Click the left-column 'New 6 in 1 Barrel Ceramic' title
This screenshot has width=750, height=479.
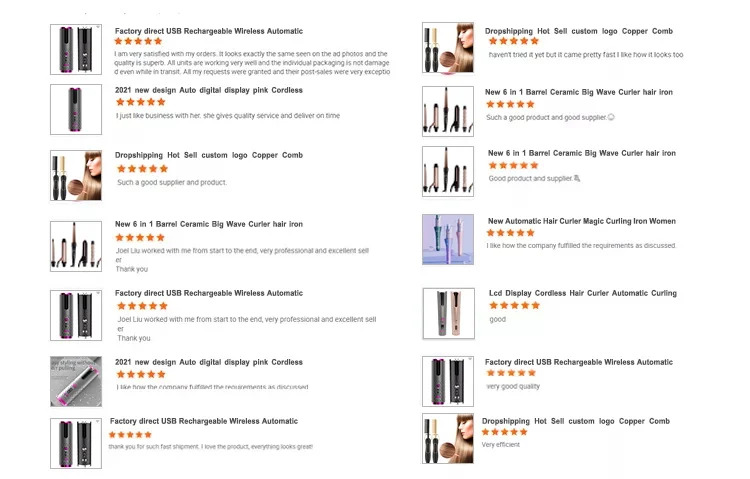point(209,224)
